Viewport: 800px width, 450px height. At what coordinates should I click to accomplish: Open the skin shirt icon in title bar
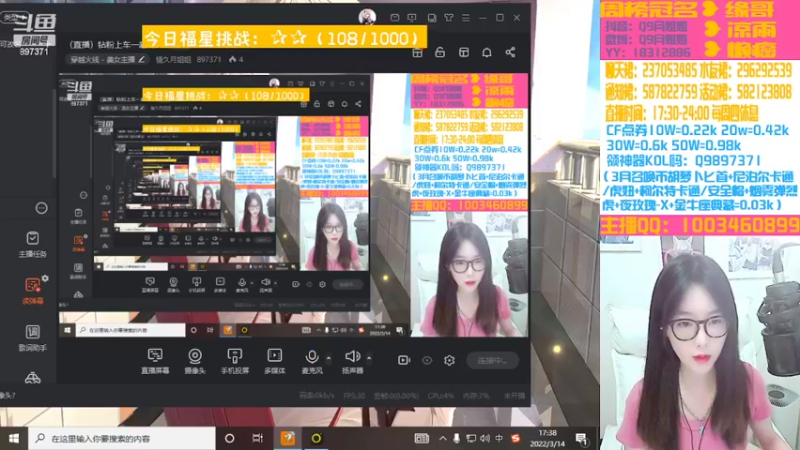[448, 17]
